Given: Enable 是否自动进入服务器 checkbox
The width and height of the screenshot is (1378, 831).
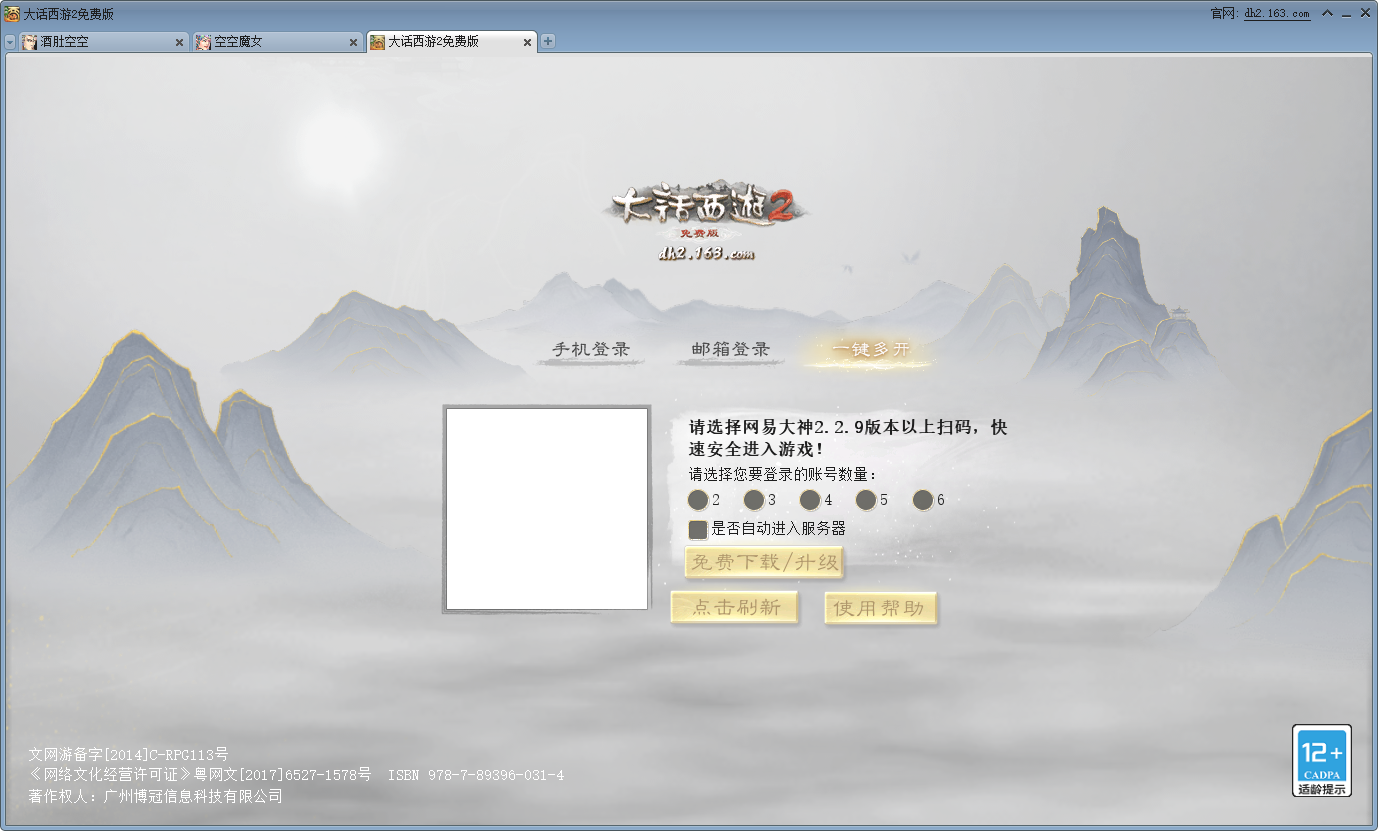Looking at the screenshot, I should tap(698, 529).
